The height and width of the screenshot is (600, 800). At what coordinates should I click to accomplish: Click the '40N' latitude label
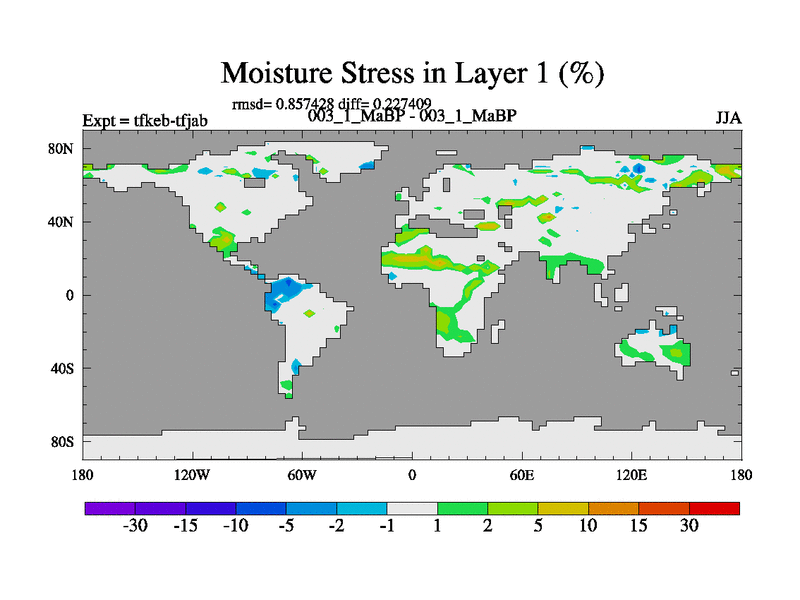[61, 222]
